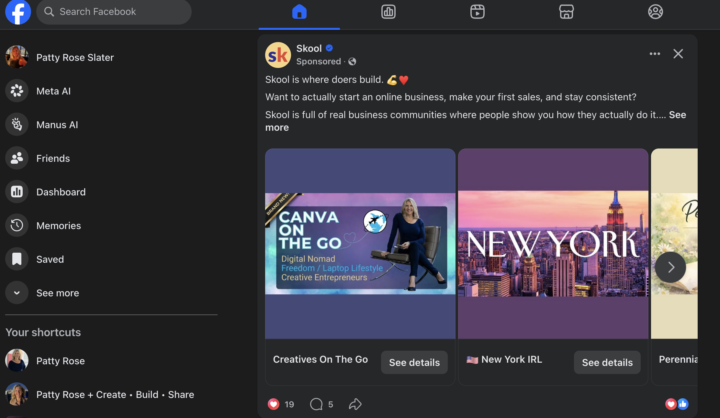This screenshot has height=418, width=720.
Task: Open the three-dot menu on Skool post
Action: point(655,54)
